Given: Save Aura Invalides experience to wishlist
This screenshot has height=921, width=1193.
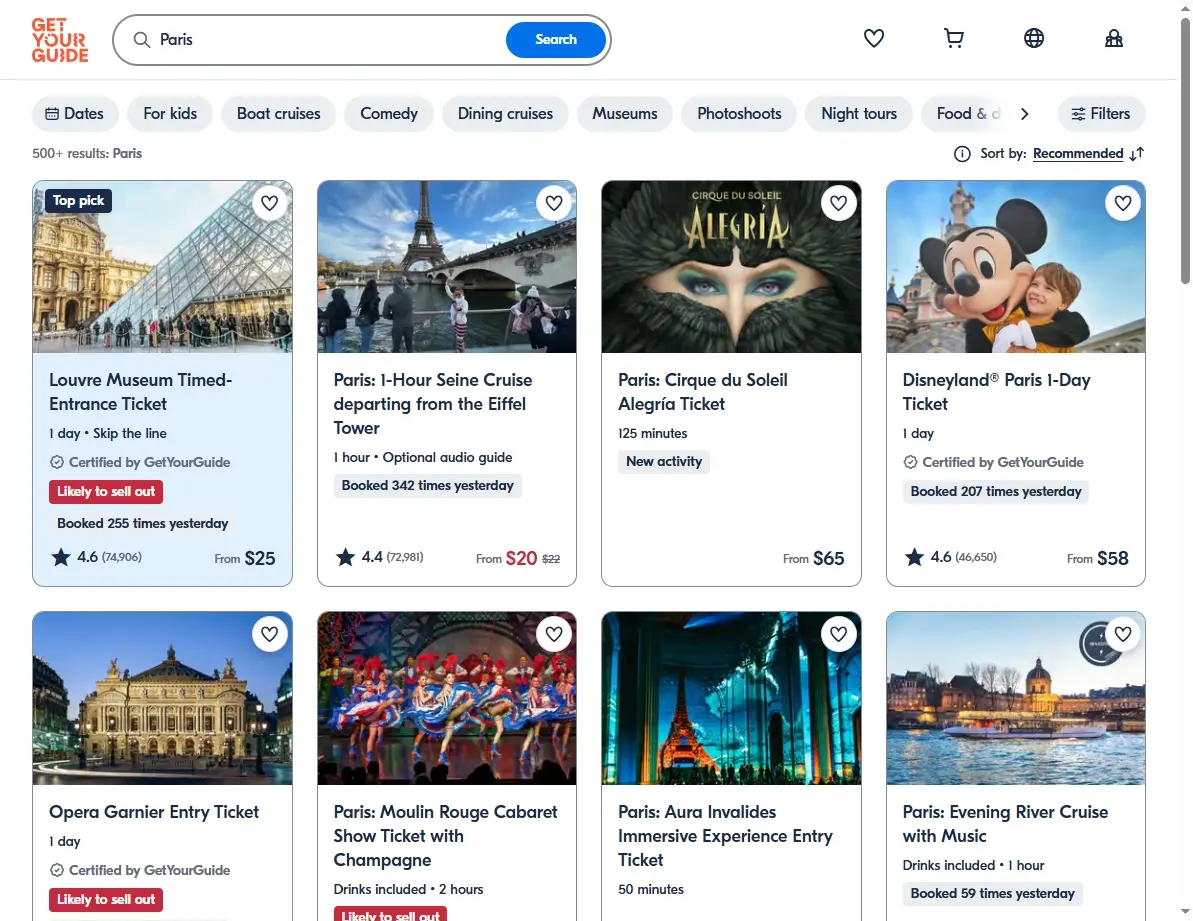Looking at the screenshot, I should point(838,634).
